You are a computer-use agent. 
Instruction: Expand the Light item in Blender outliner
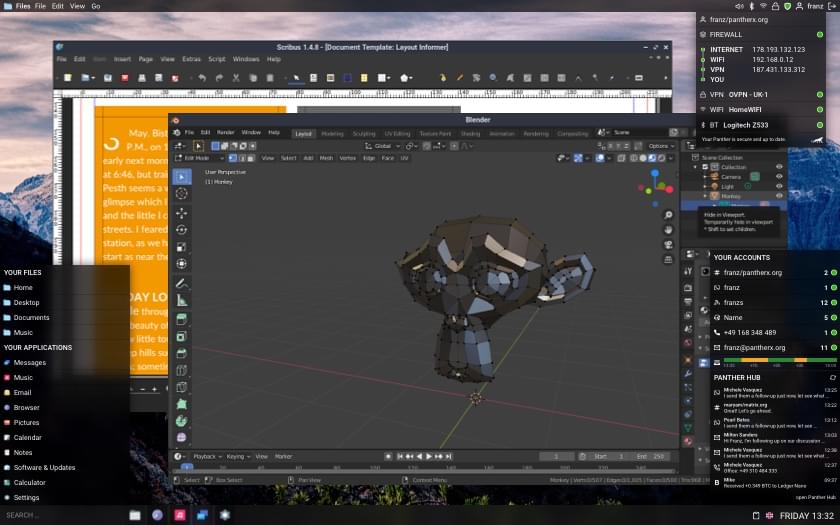tap(705, 186)
